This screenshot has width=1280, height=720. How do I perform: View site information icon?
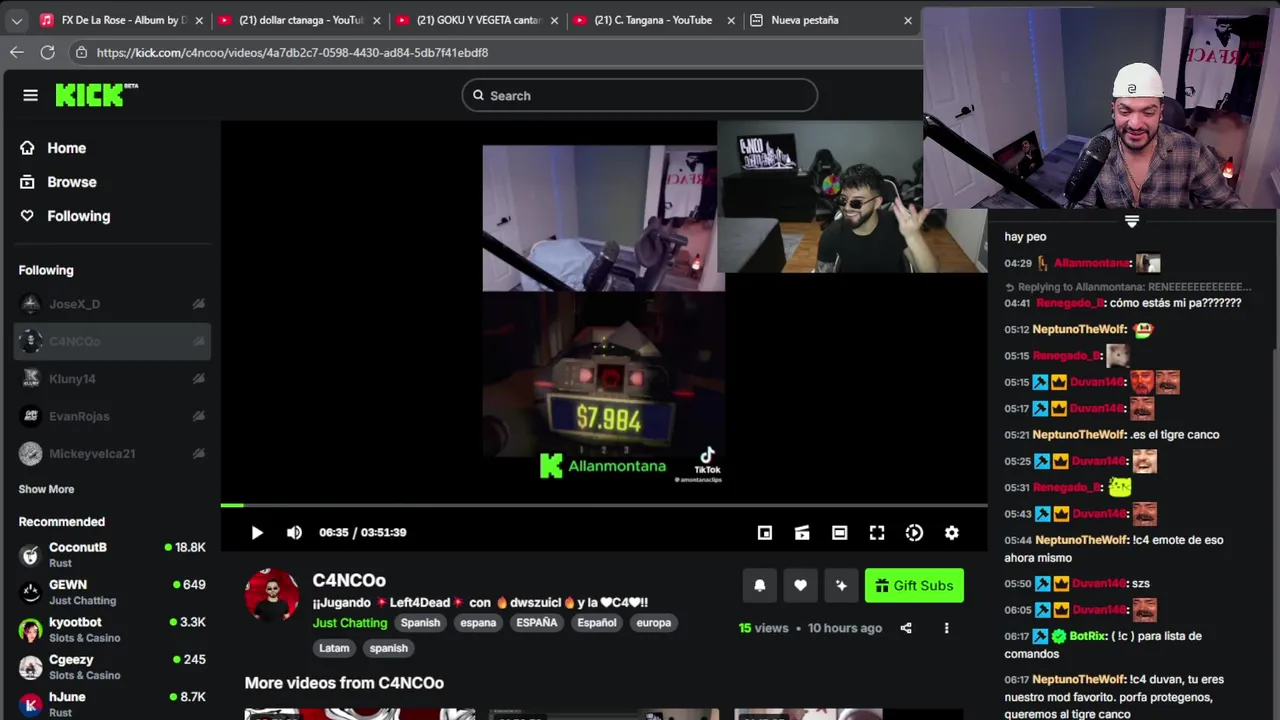[x=81, y=52]
